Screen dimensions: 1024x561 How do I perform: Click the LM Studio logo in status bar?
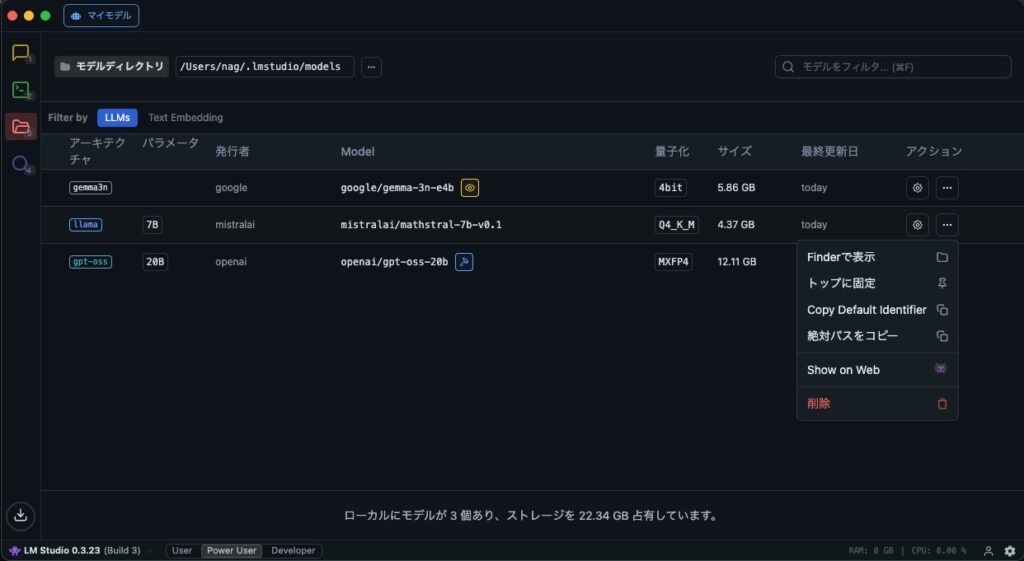14,551
